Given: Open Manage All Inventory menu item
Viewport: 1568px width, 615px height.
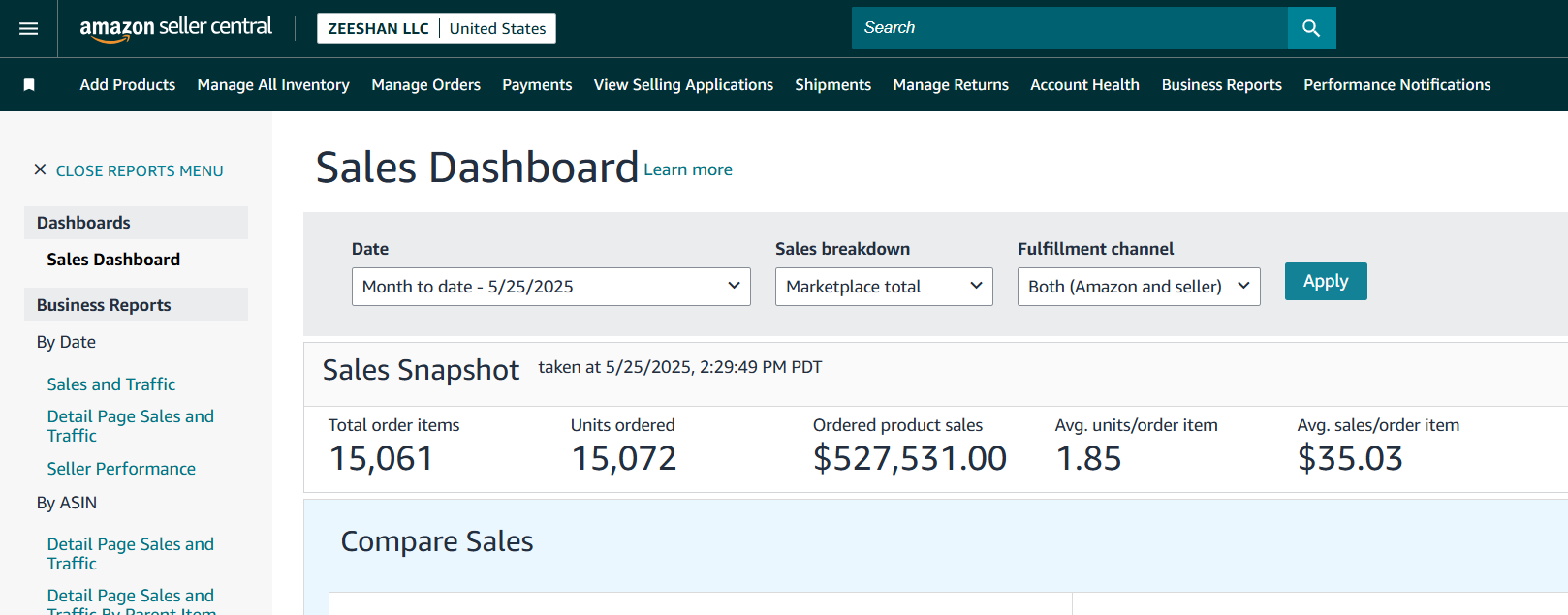Looking at the screenshot, I should (273, 85).
